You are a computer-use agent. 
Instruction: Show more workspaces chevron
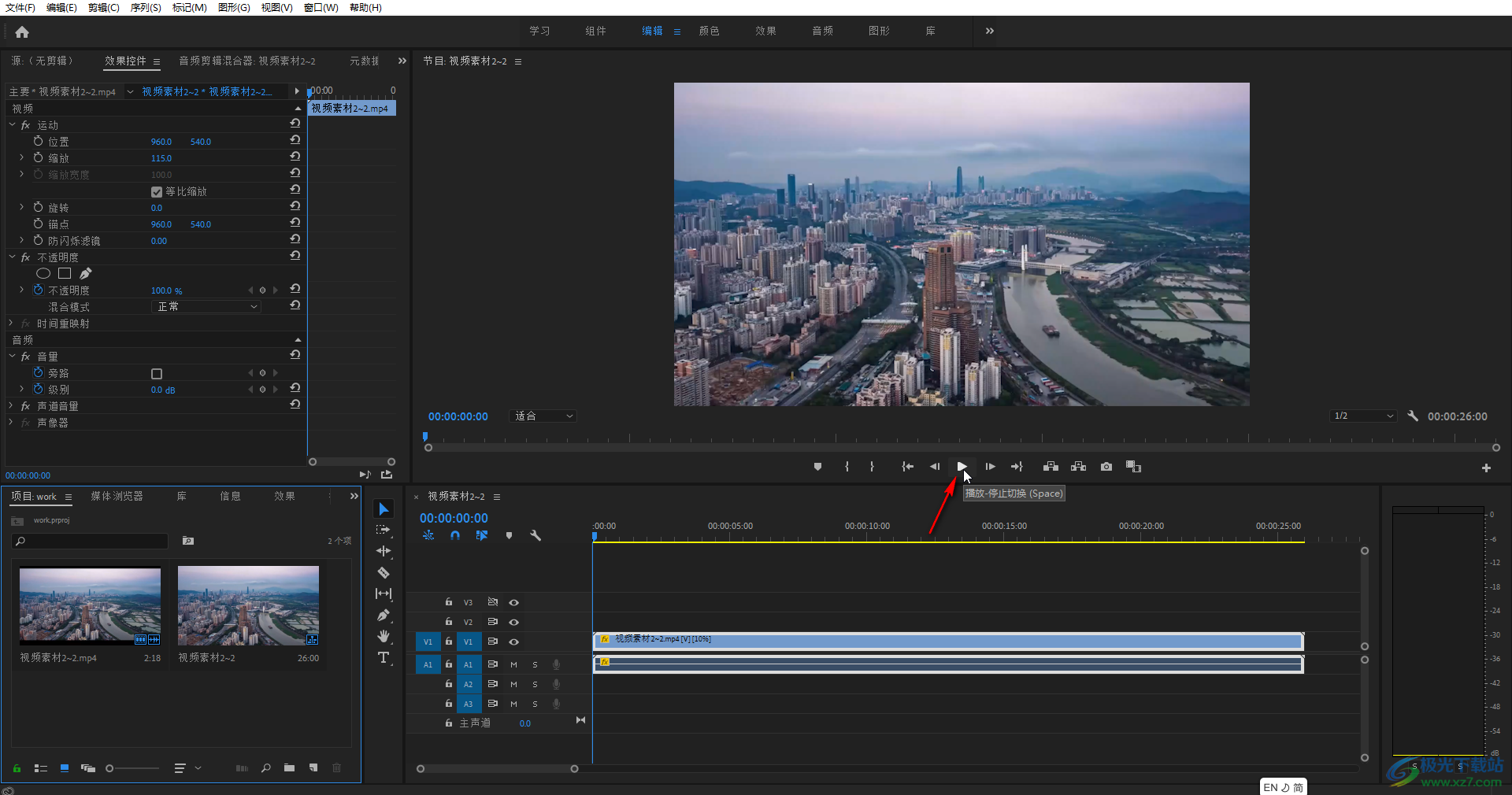[x=990, y=31]
